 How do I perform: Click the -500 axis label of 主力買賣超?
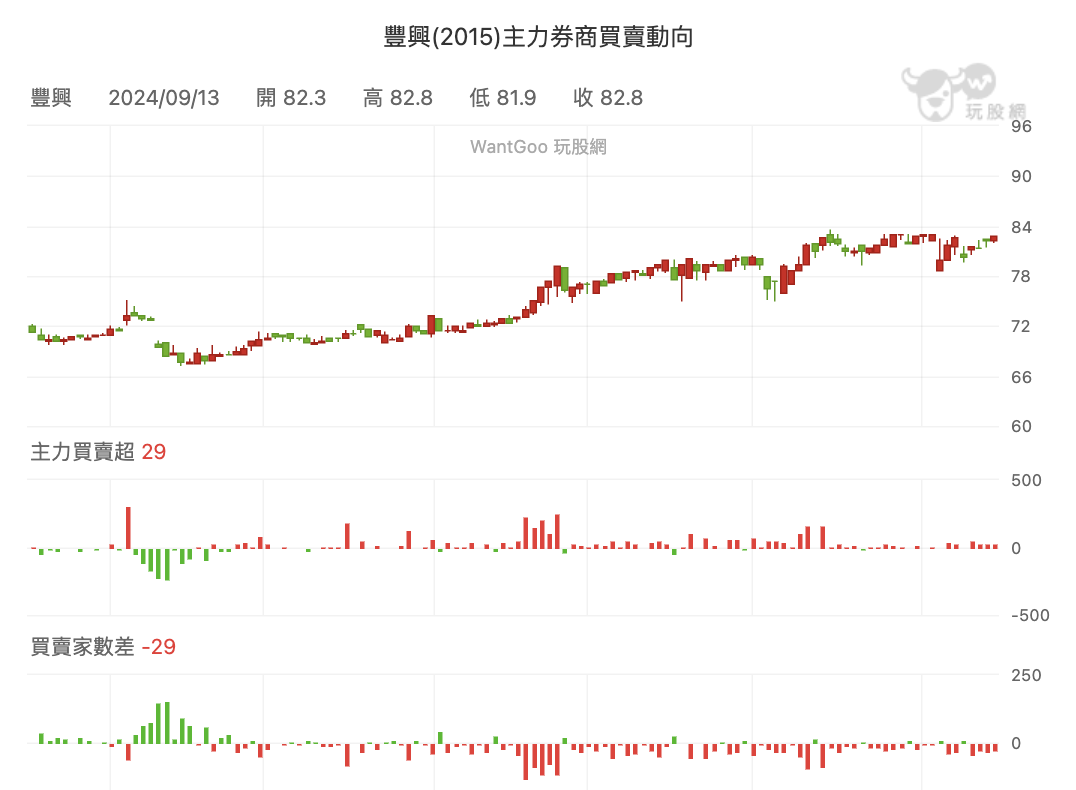click(x=1030, y=616)
